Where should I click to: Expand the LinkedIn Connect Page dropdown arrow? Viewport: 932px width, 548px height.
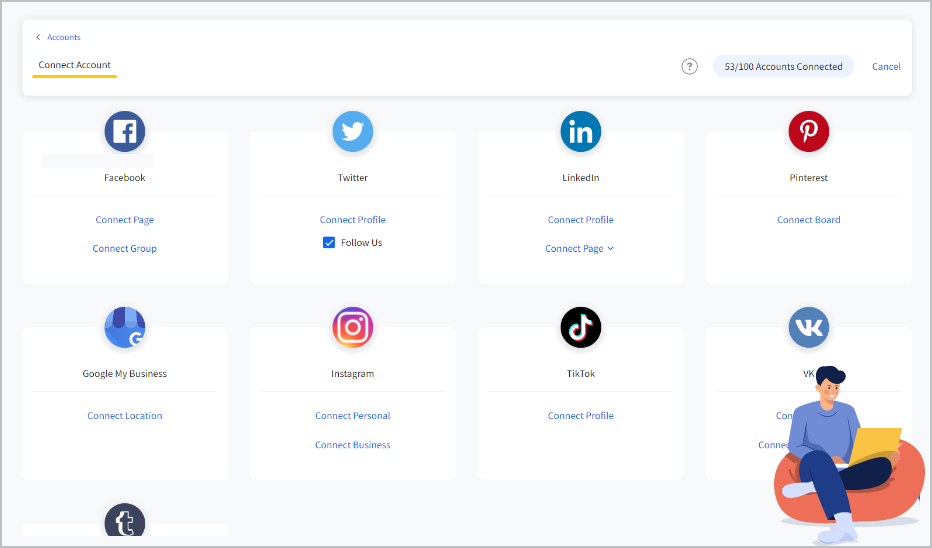point(610,248)
